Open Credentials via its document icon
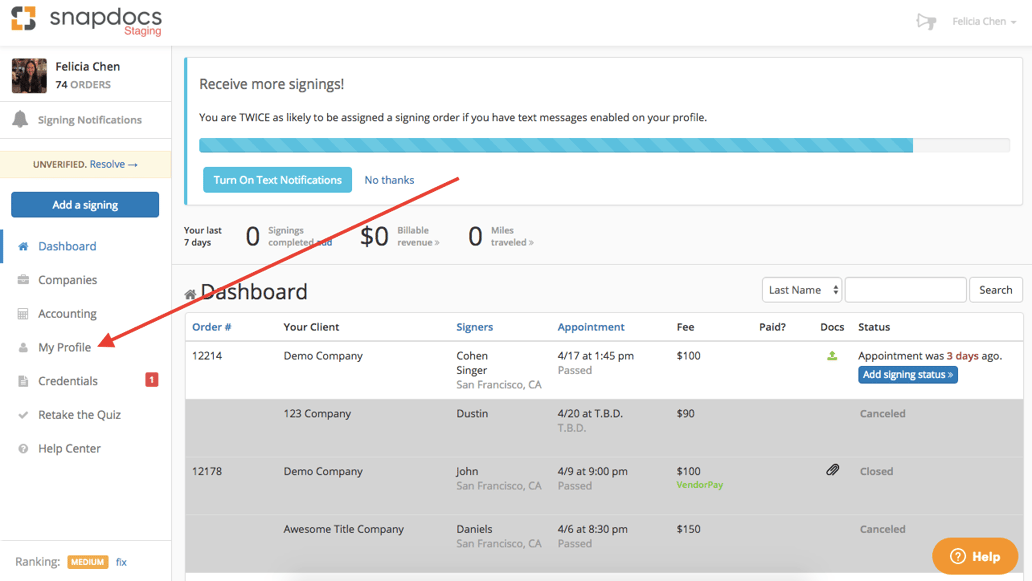The width and height of the screenshot is (1032, 581). pos(22,381)
